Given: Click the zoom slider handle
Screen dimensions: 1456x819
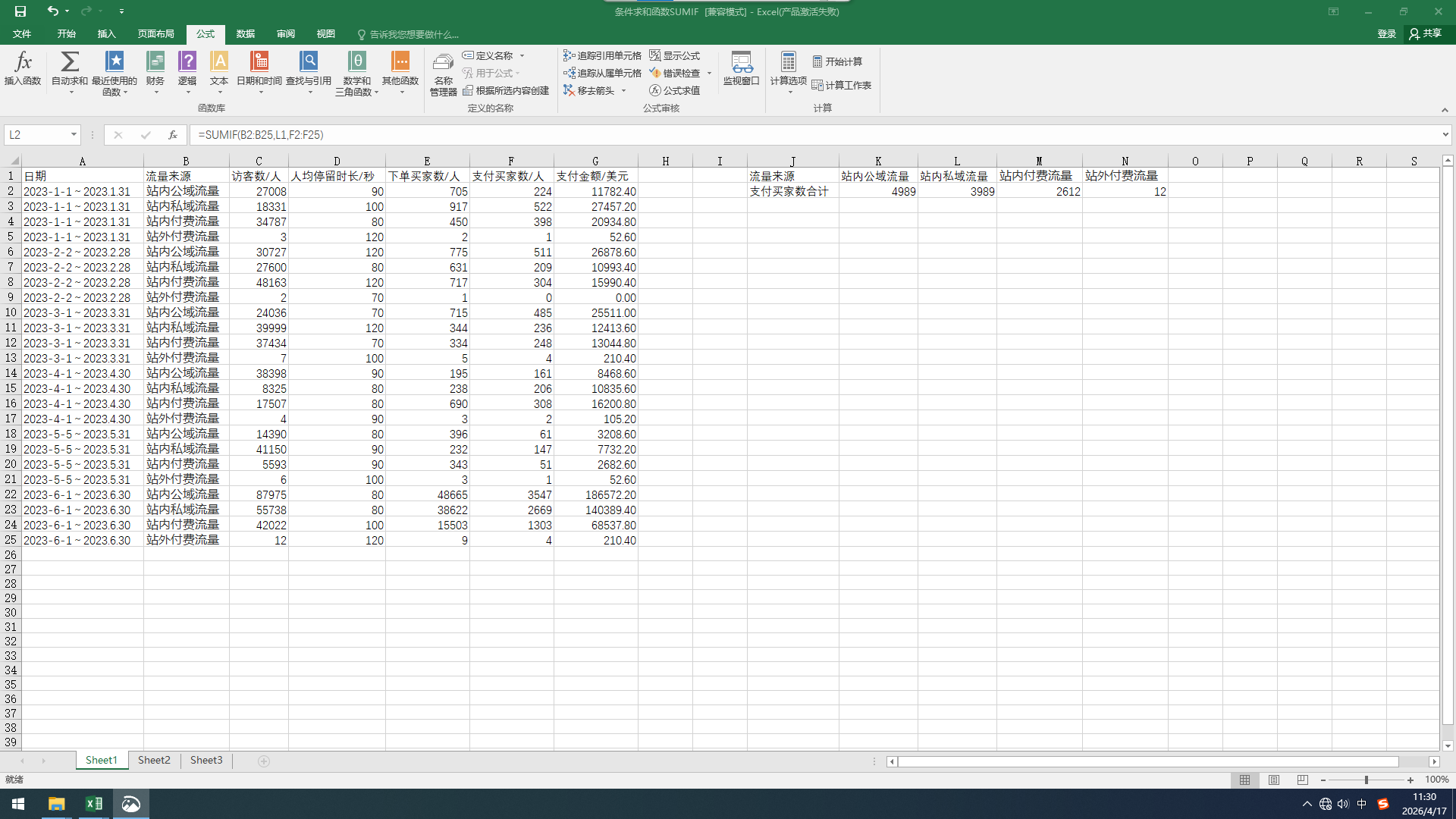Looking at the screenshot, I should pyautogui.click(x=1367, y=780).
